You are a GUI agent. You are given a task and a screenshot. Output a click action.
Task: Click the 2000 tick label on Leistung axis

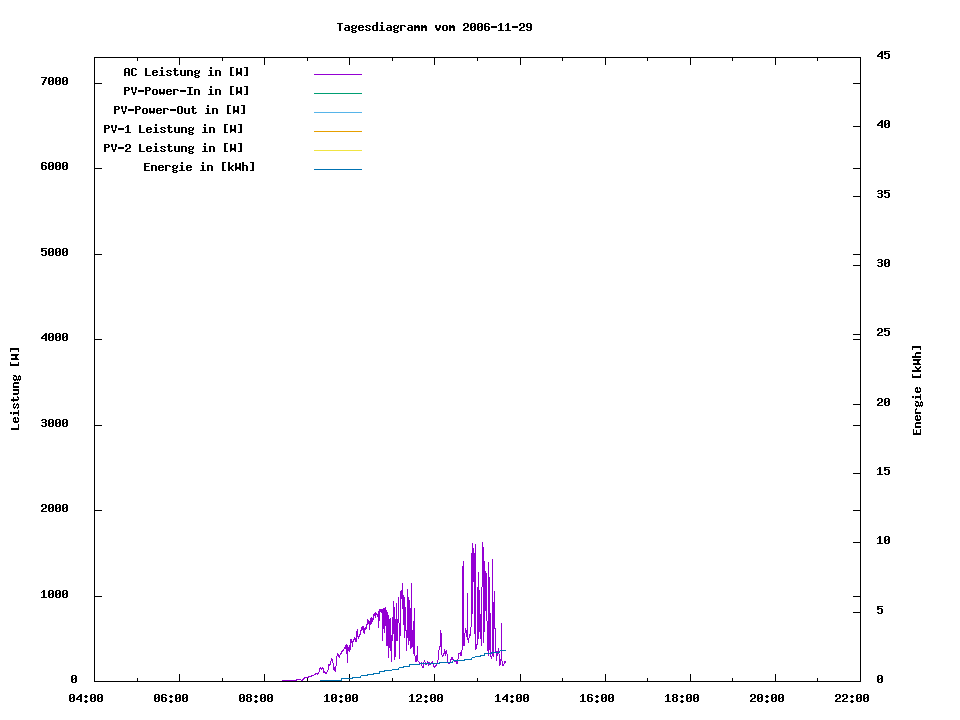click(x=54, y=509)
